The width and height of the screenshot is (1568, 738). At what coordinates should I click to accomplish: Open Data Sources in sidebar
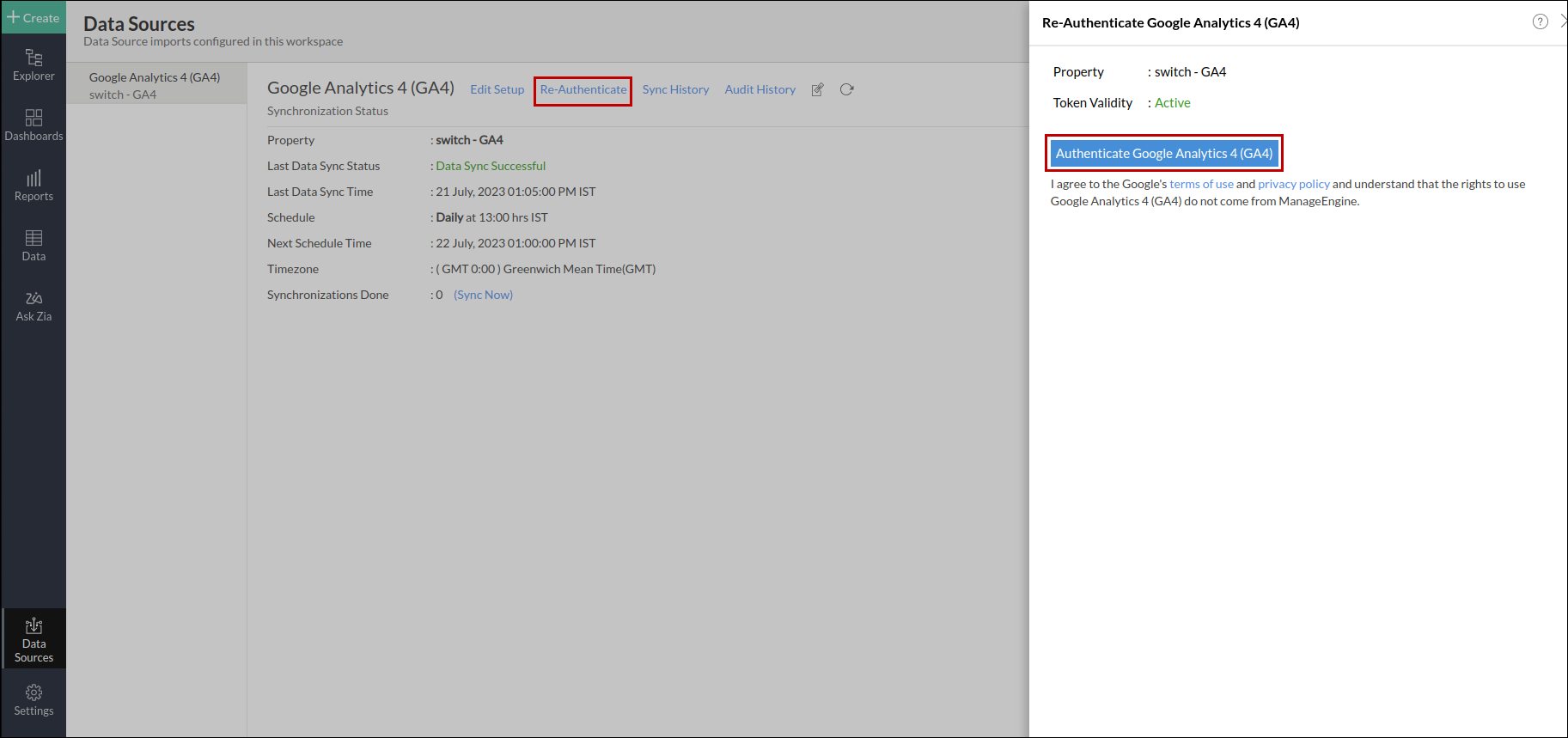tap(34, 639)
